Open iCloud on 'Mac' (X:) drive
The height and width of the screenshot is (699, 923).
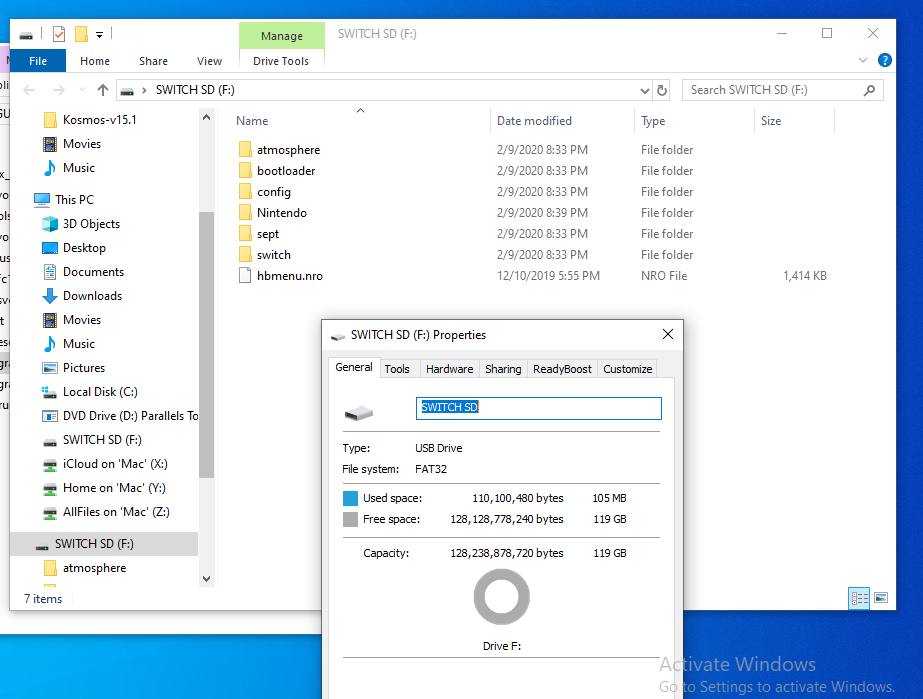115,463
